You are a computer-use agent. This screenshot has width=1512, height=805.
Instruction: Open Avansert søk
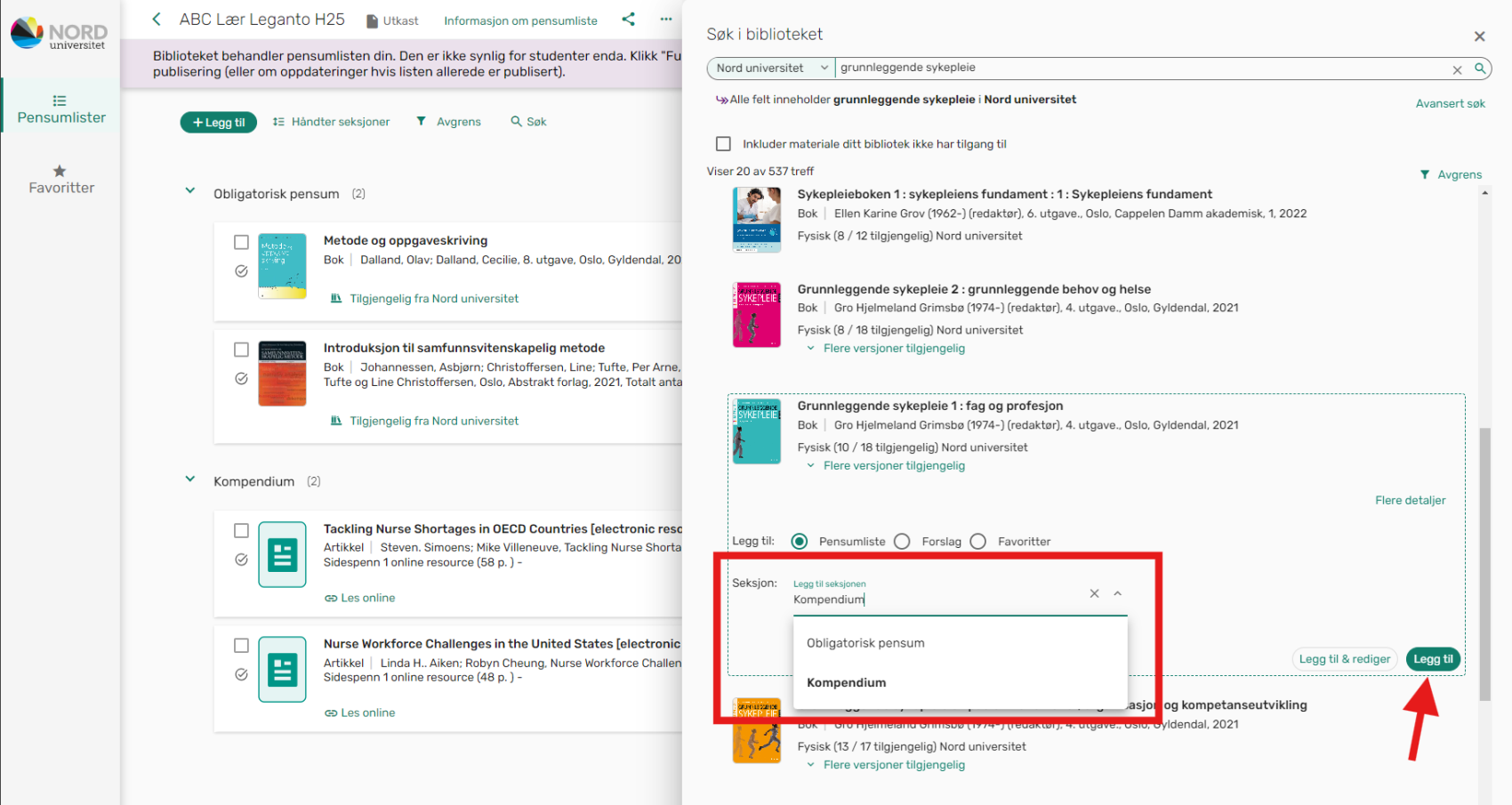point(1450,103)
